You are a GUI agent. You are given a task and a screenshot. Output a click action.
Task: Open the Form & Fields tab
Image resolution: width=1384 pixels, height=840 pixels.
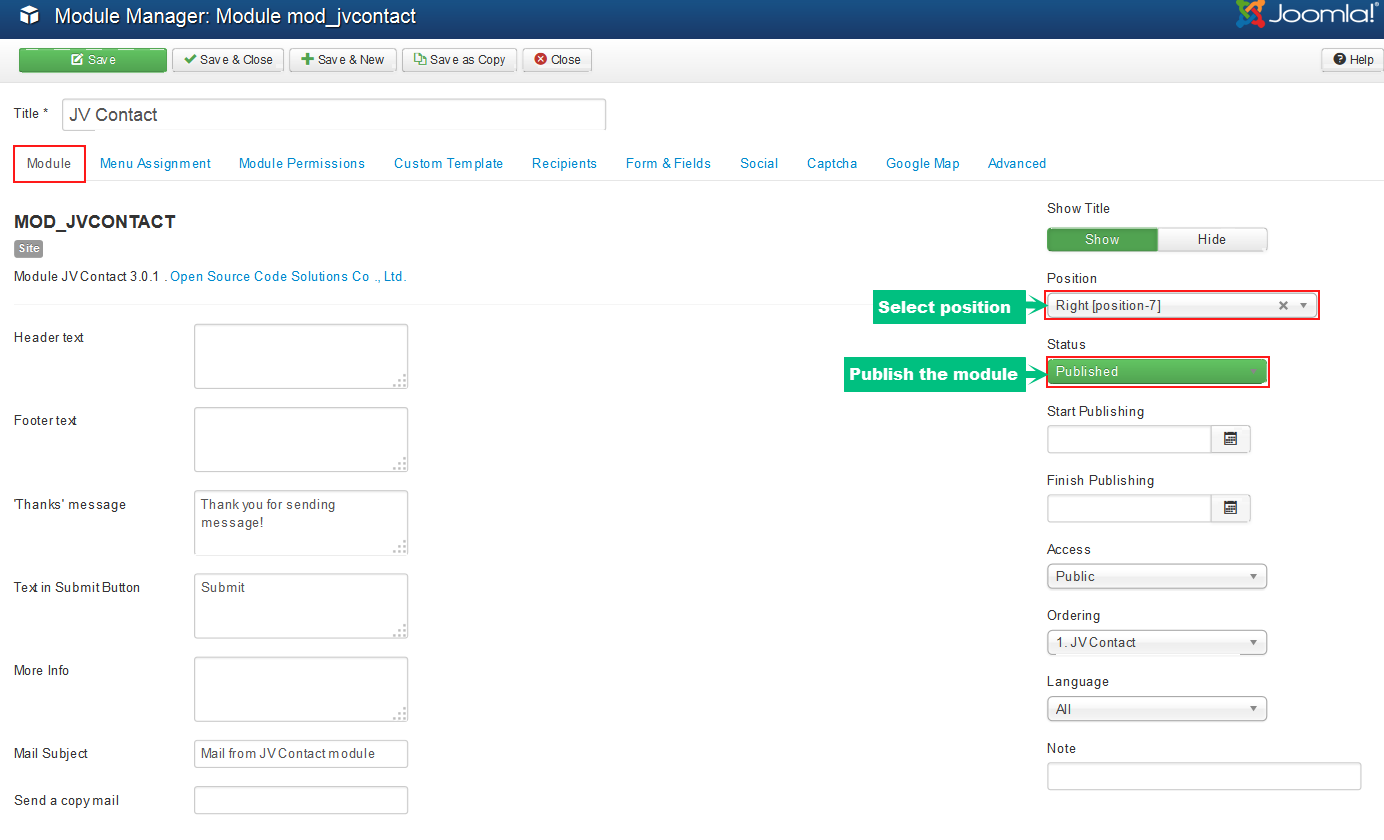tap(668, 164)
